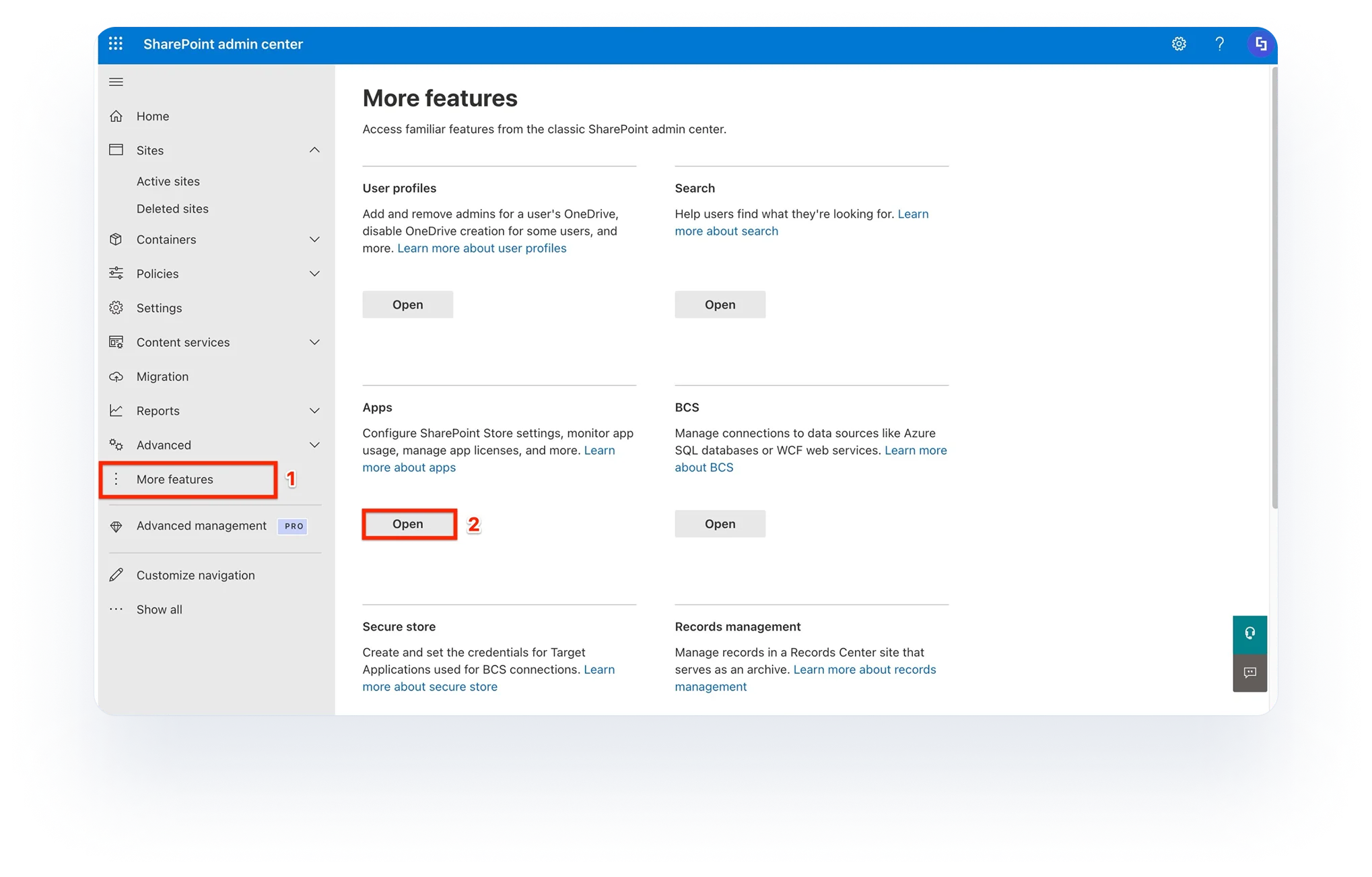Select Deleted sites in navigation
Image resolution: width=1372 pixels, height=877 pixels.
[172, 209]
